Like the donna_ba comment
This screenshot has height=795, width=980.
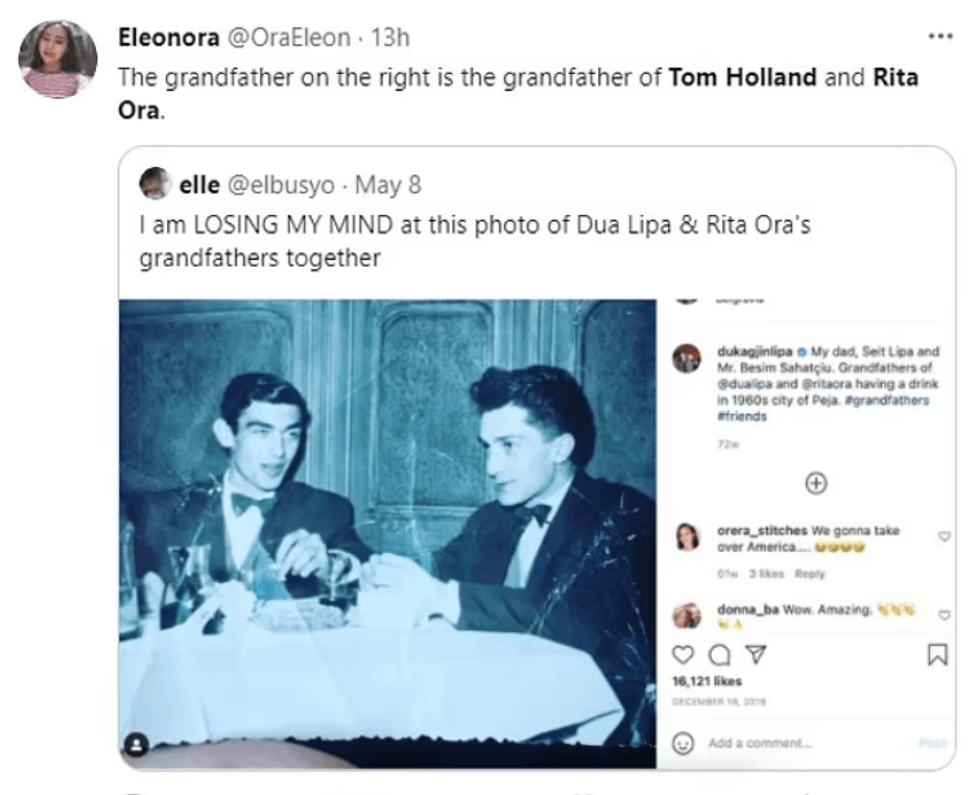(x=944, y=614)
